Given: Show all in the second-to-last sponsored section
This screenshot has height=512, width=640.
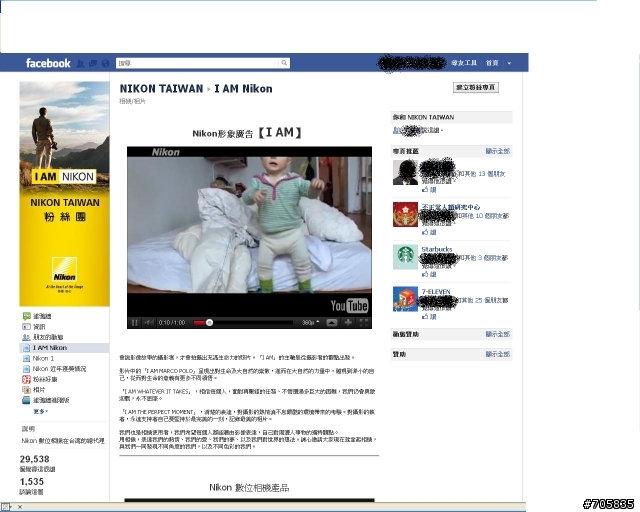Looking at the screenshot, I should pyautogui.click(x=498, y=334).
